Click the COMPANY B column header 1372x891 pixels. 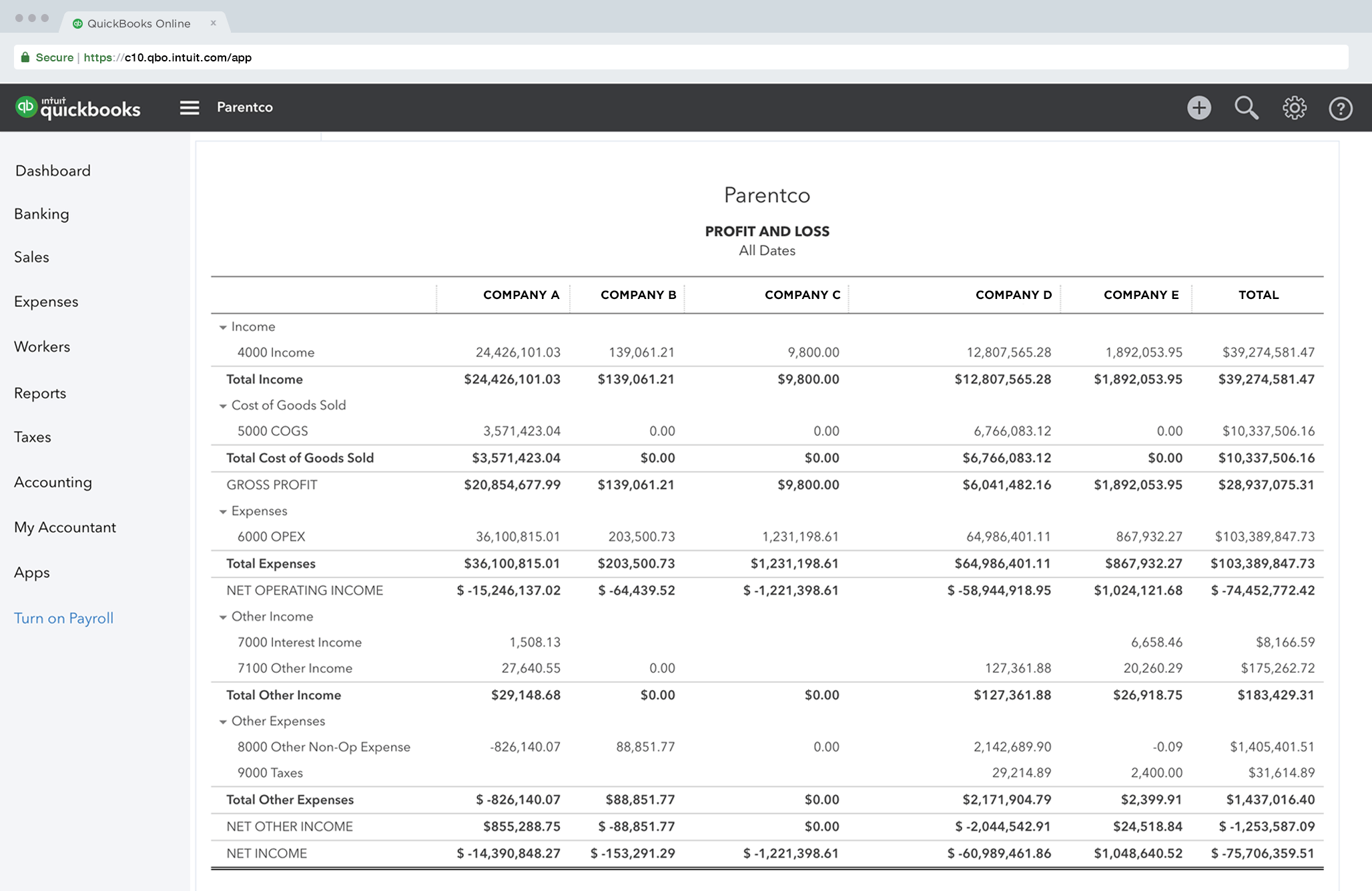[638, 295]
